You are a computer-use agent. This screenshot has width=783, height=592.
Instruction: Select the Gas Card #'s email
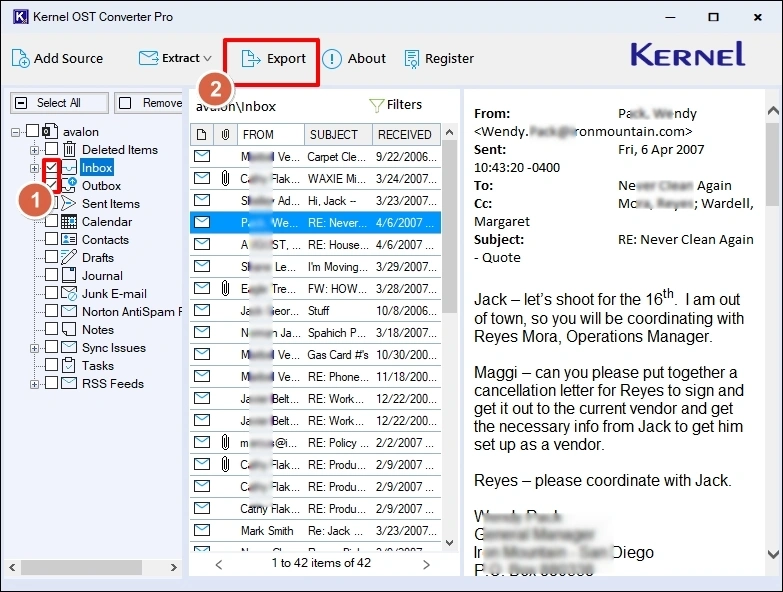pos(315,354)
